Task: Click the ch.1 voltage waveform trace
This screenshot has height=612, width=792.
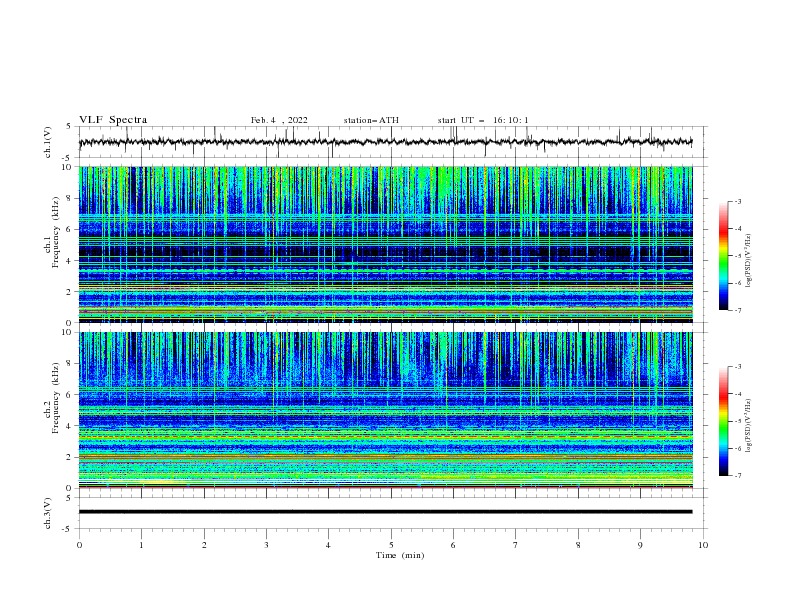Action: tap(385, 142)
